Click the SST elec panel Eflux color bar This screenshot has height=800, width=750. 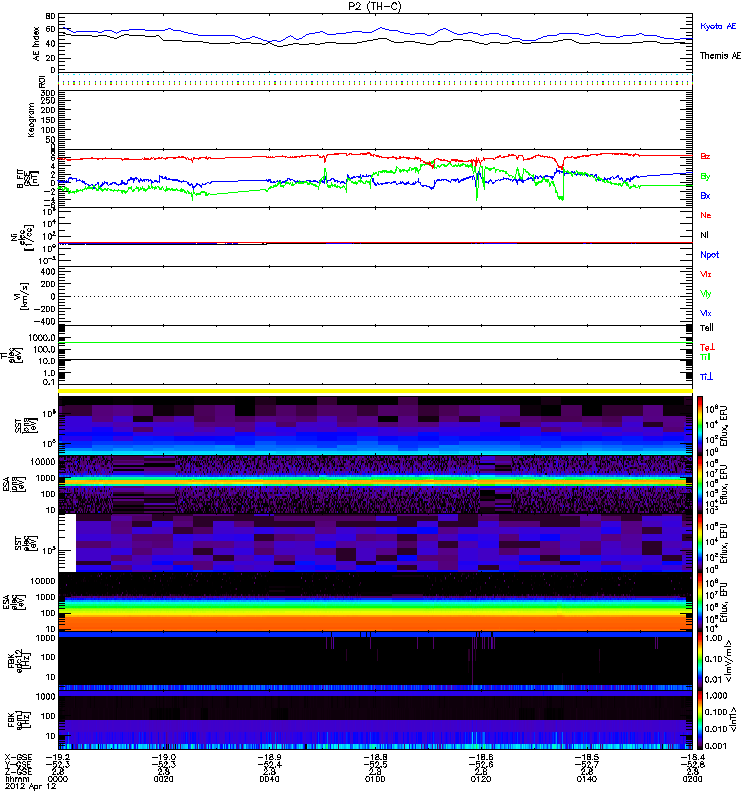[700, 543]
